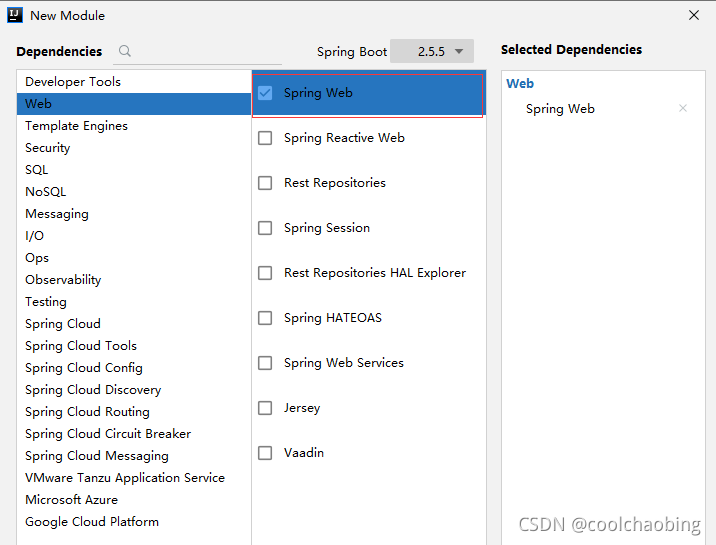
Task: Click the Spring HATEOAS label
Action: 333,318
